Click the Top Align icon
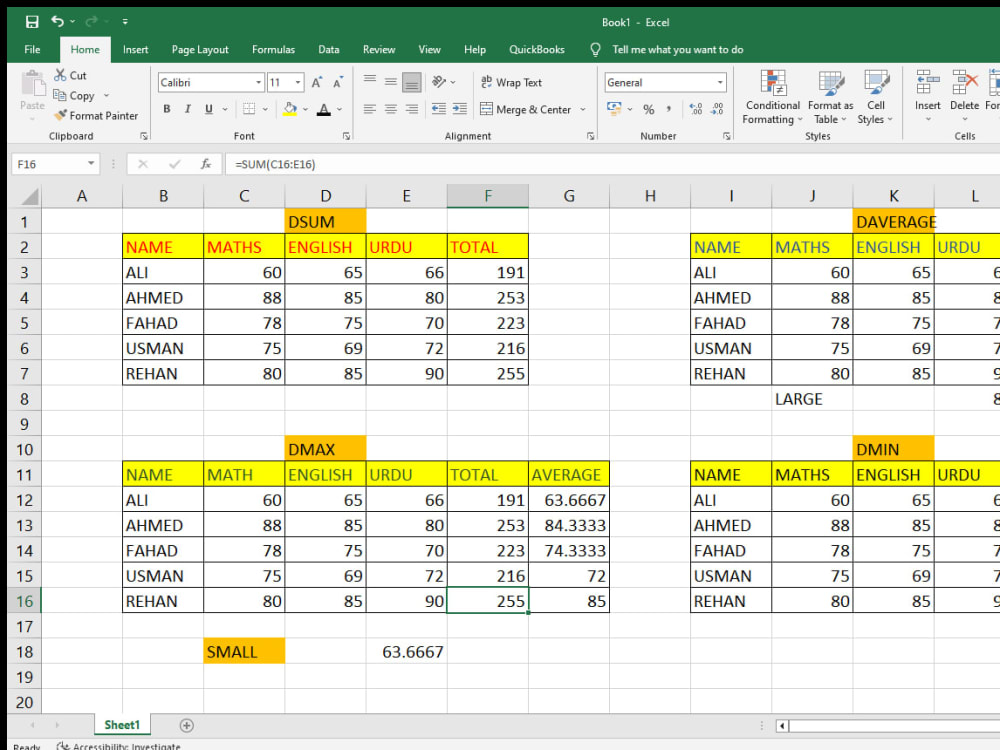Viewport: 1000px width, 750px height. (x=370, y=82)
